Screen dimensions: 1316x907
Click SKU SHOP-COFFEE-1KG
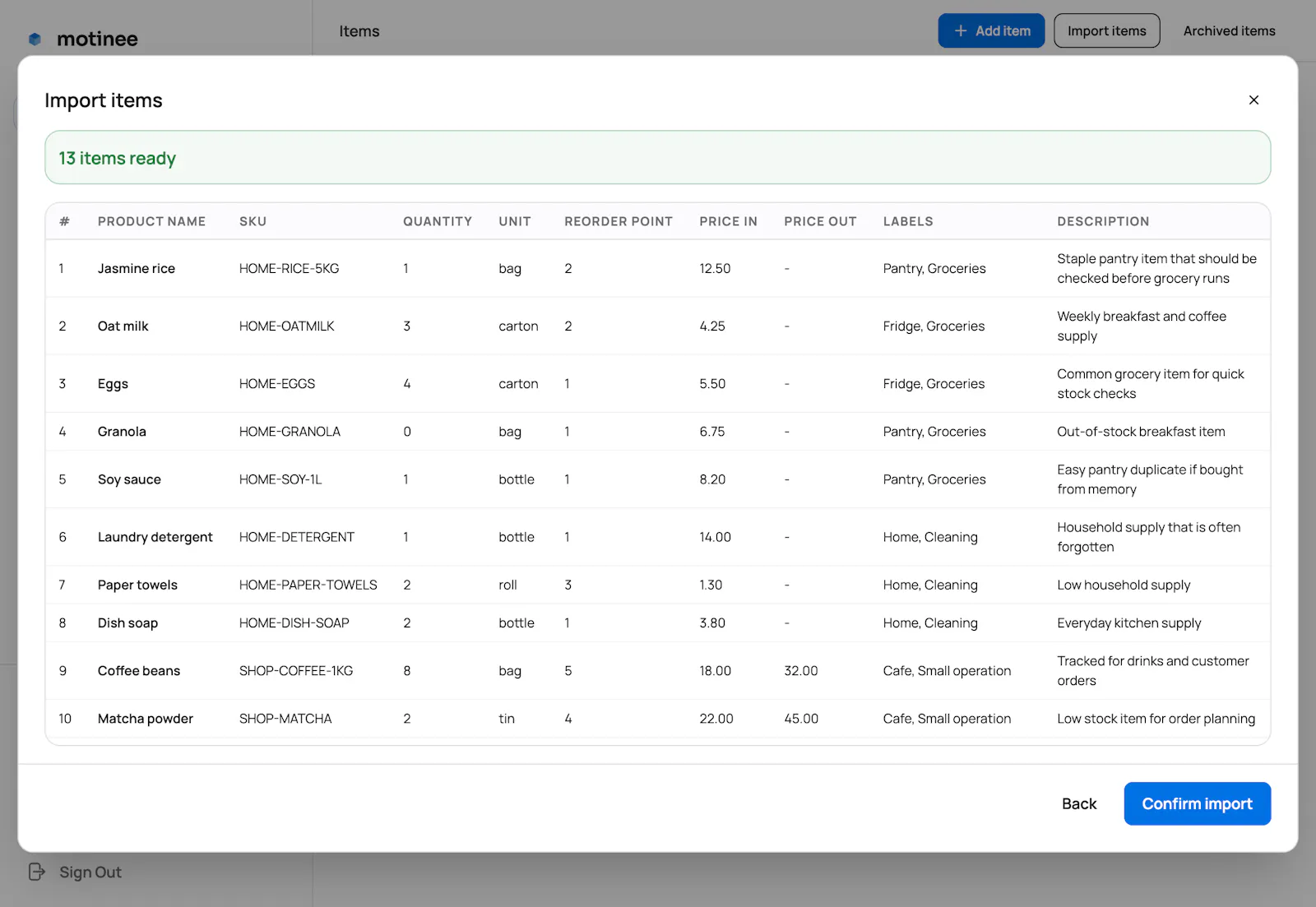click(x=296, y=671)
